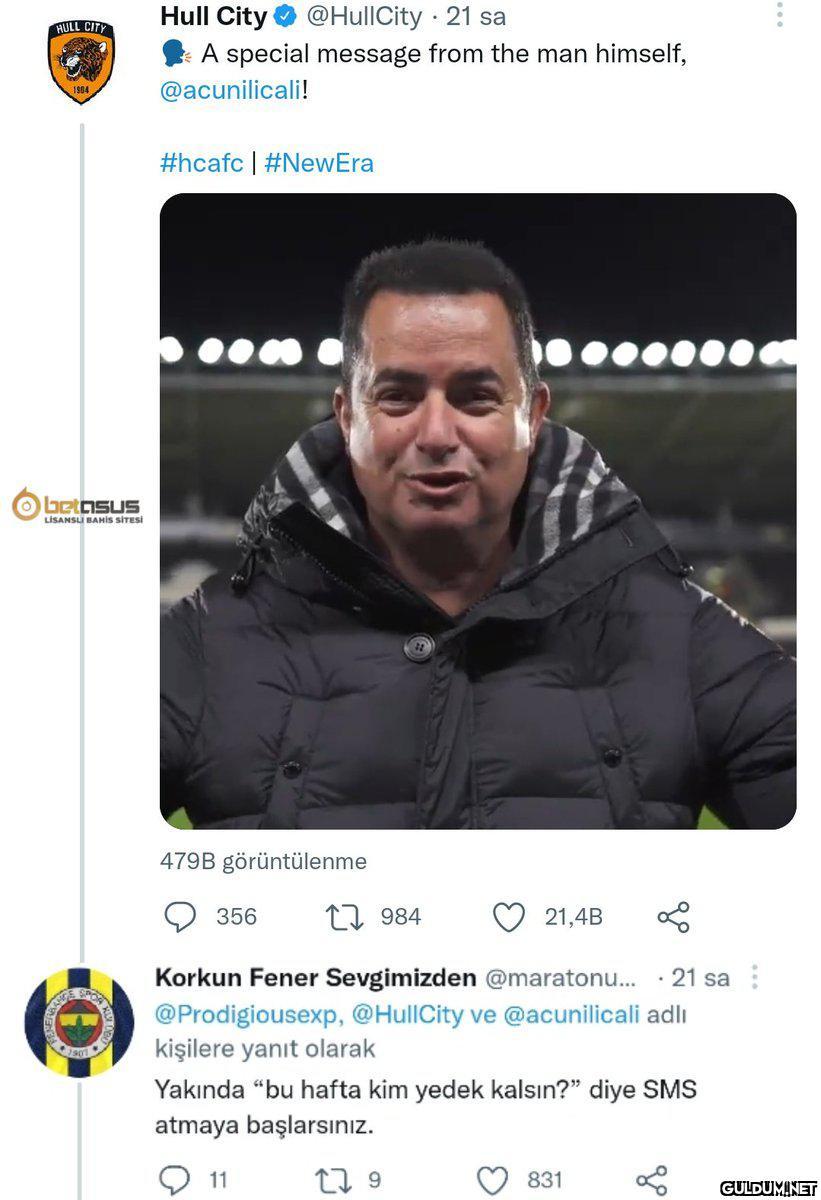Open the #NewEra hashtag

(319, 163)
